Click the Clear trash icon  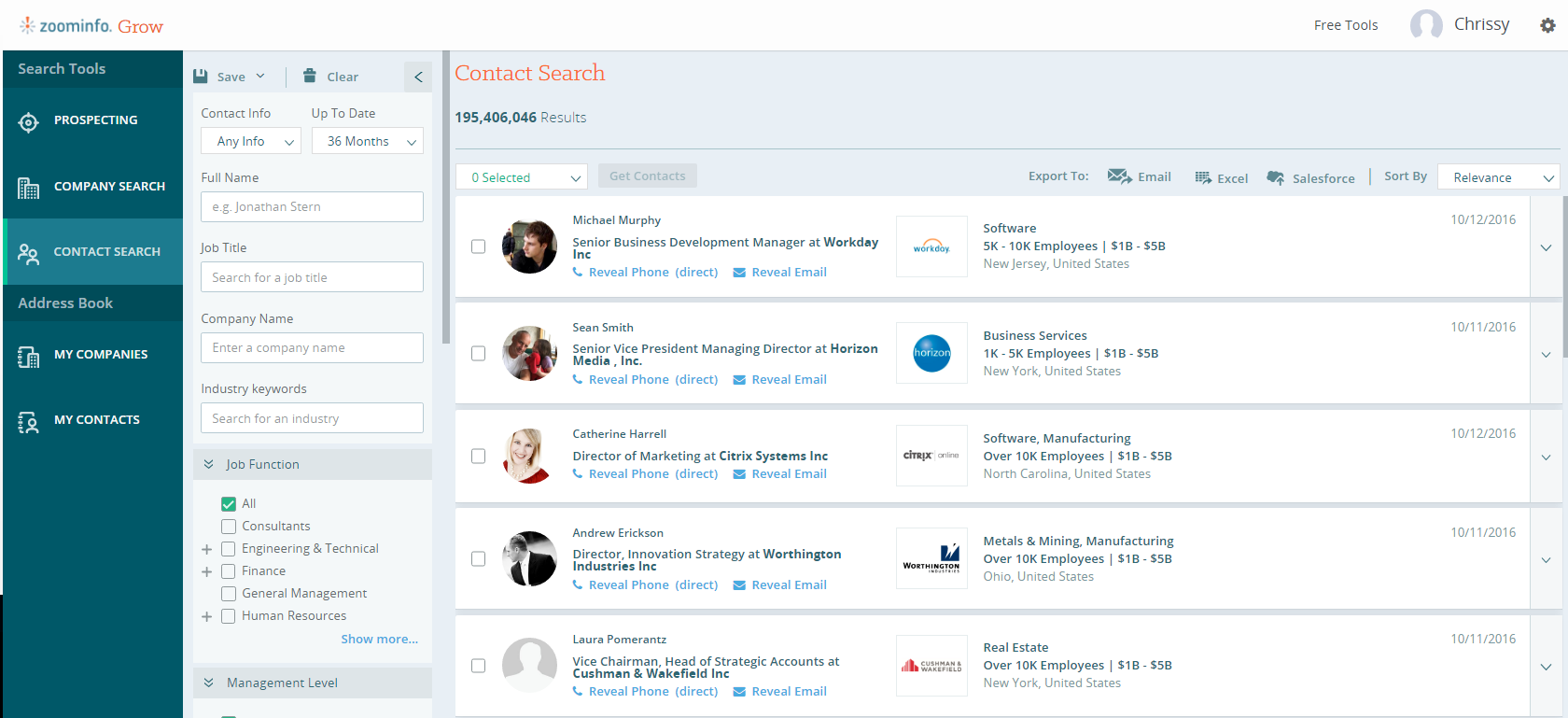310,76
